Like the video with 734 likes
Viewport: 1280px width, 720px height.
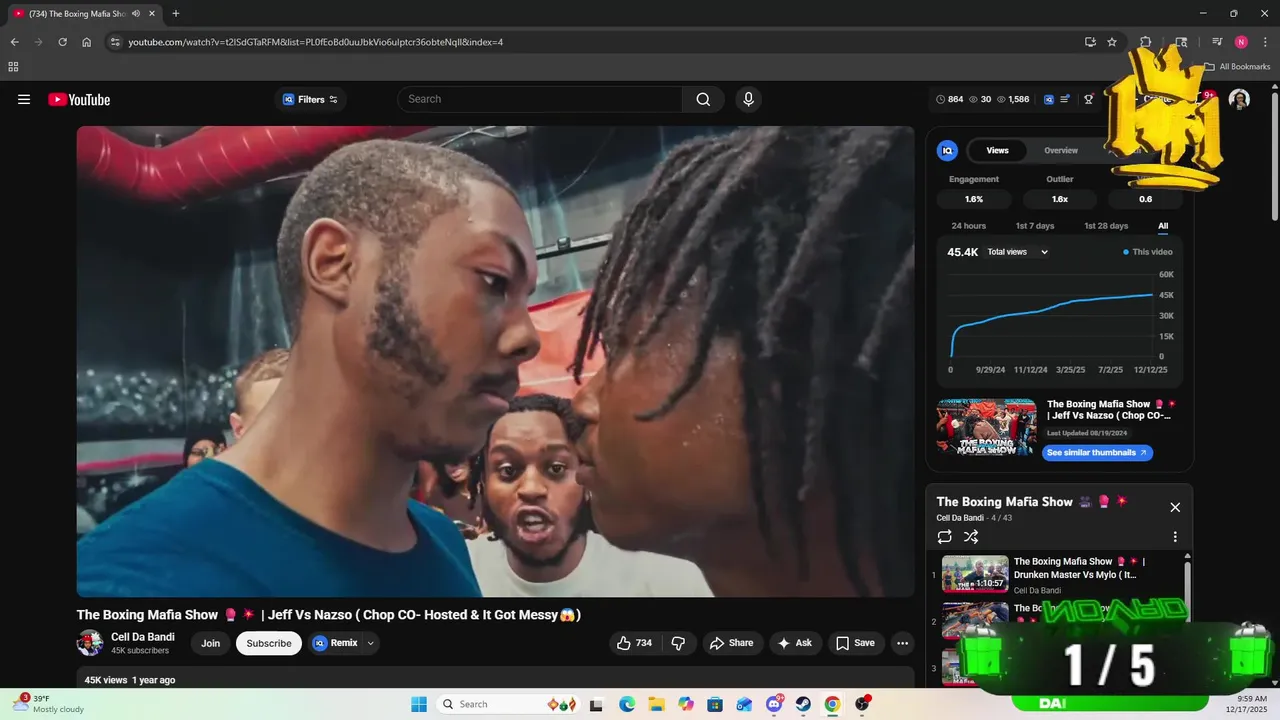(x=634, y=643)
